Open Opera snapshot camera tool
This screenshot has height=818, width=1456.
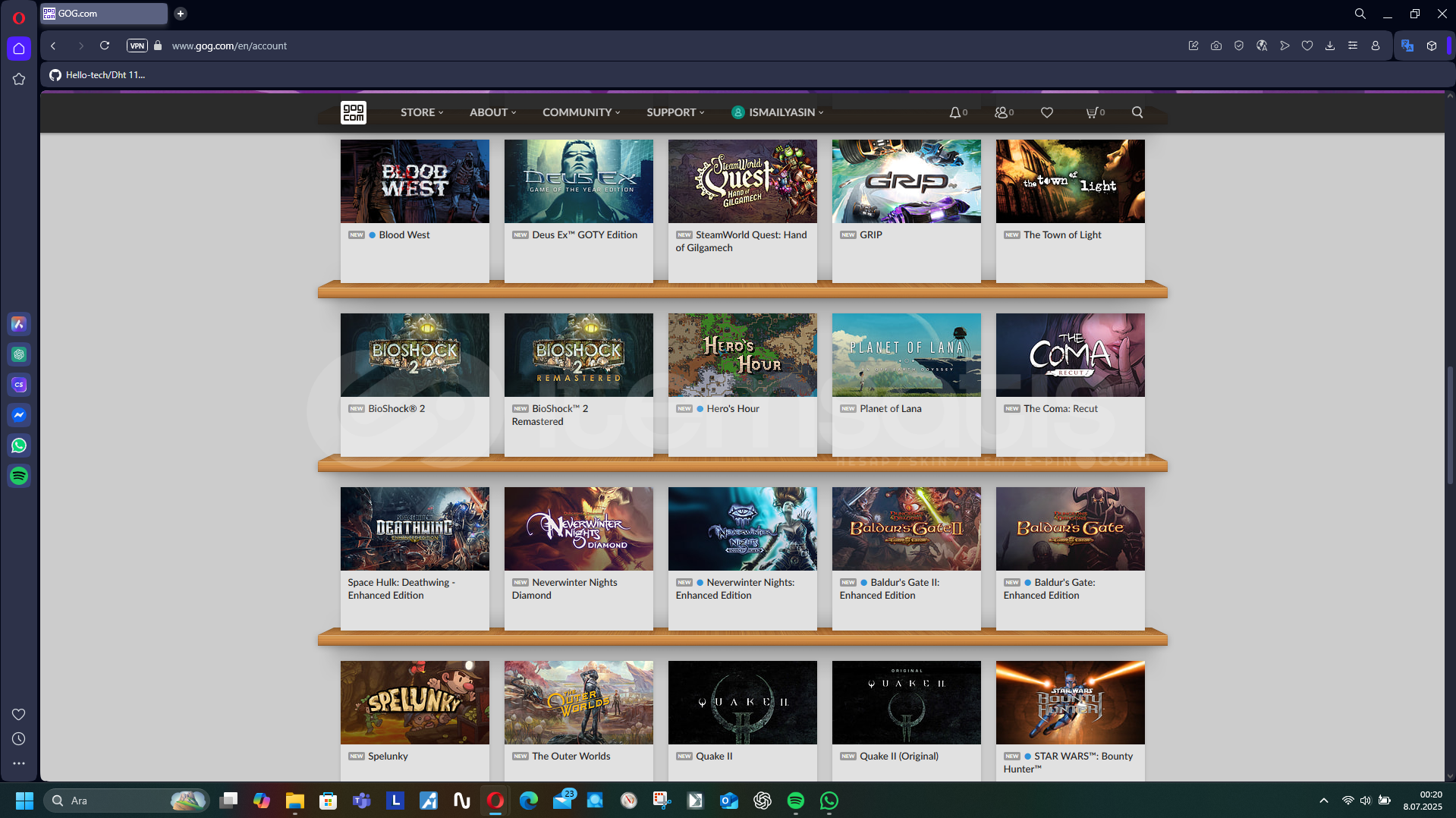tap(1216, 46)
